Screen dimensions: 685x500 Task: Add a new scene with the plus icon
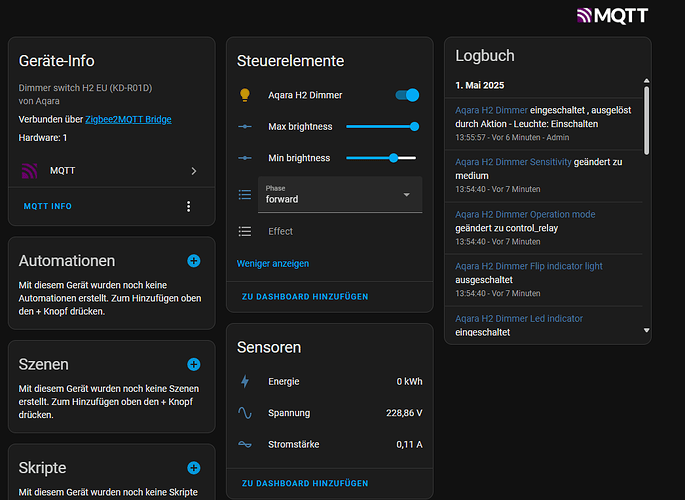tap(194, 364)
